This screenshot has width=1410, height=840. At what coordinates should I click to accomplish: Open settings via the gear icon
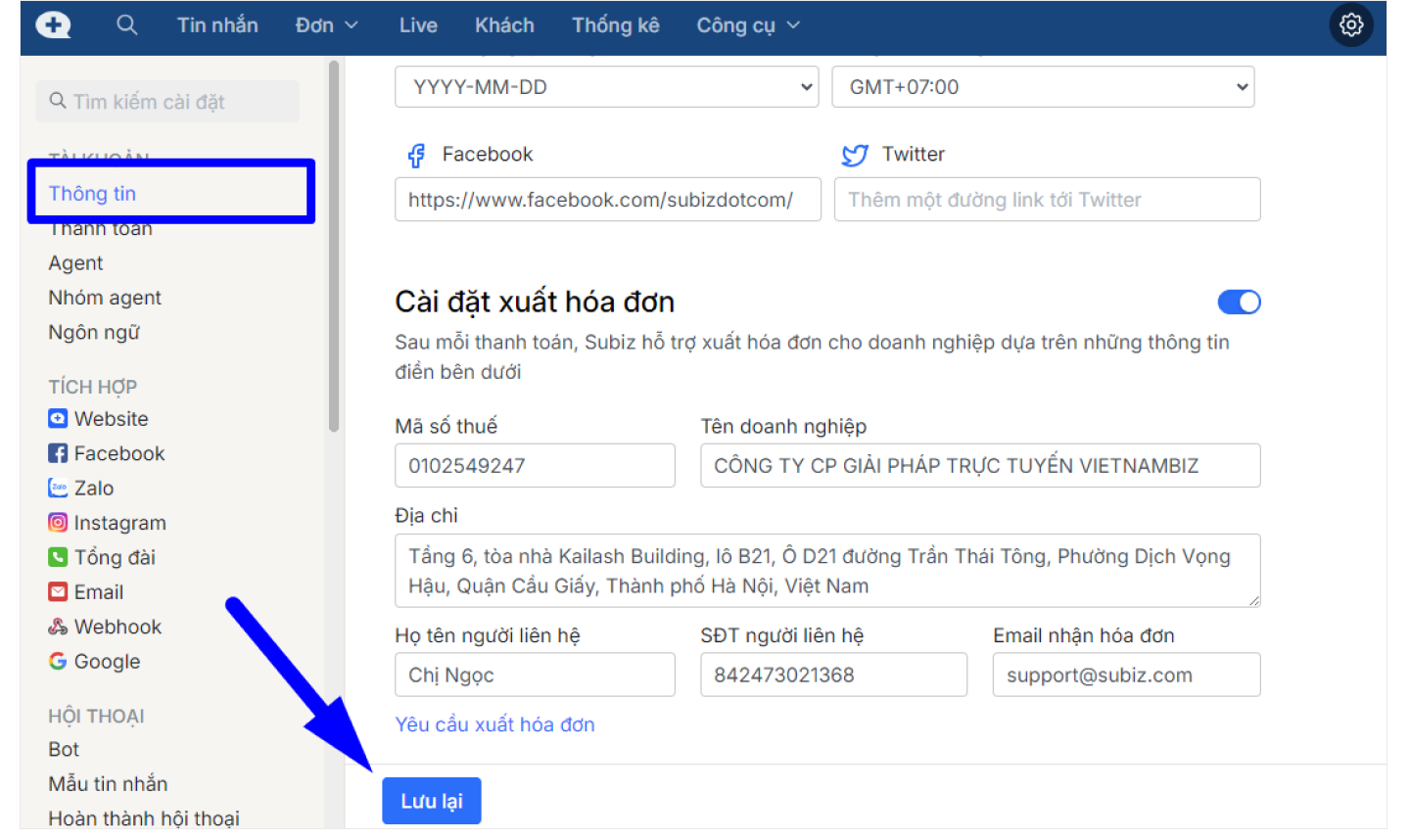(1351, 25)
